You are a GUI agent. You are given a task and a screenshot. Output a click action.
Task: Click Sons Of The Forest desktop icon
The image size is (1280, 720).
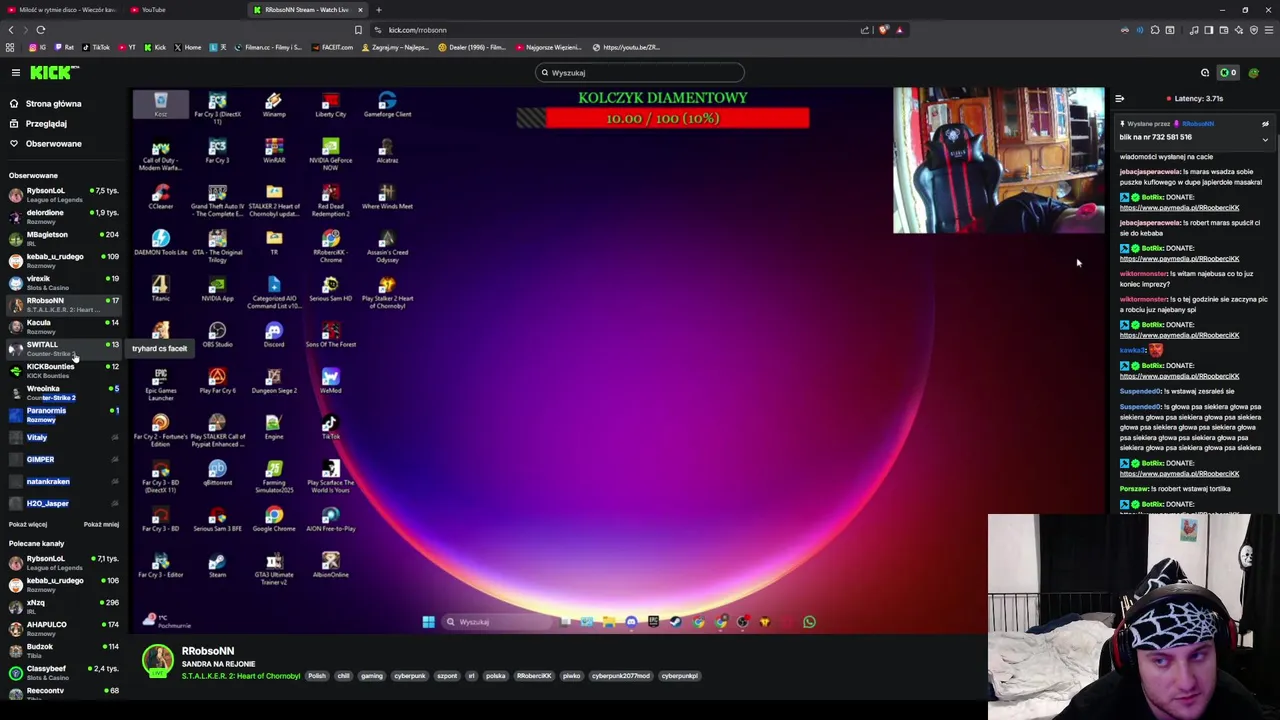pyautogui.click(x=331, y=335)
